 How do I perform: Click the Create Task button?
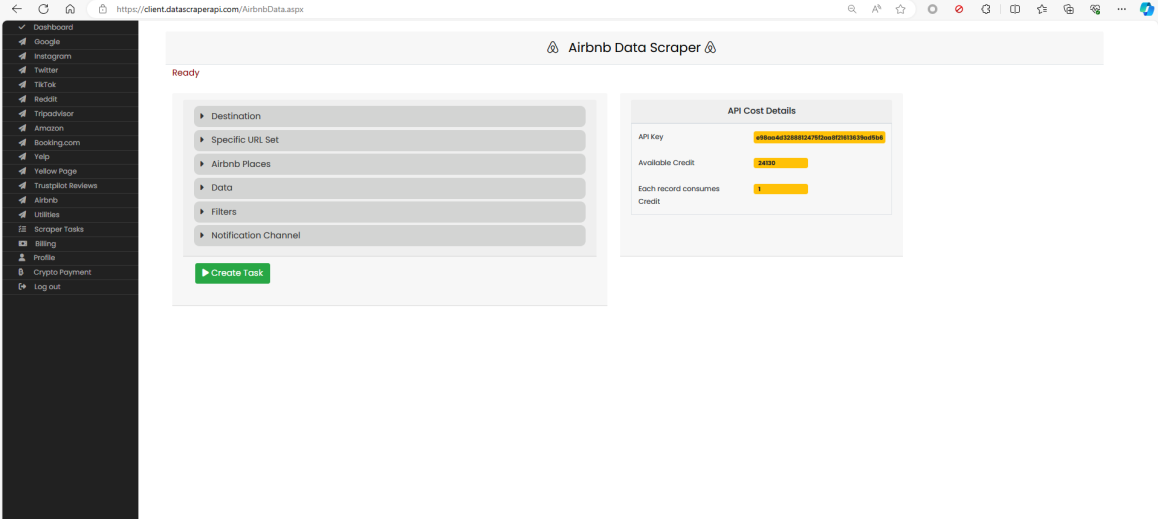point(233,273)
